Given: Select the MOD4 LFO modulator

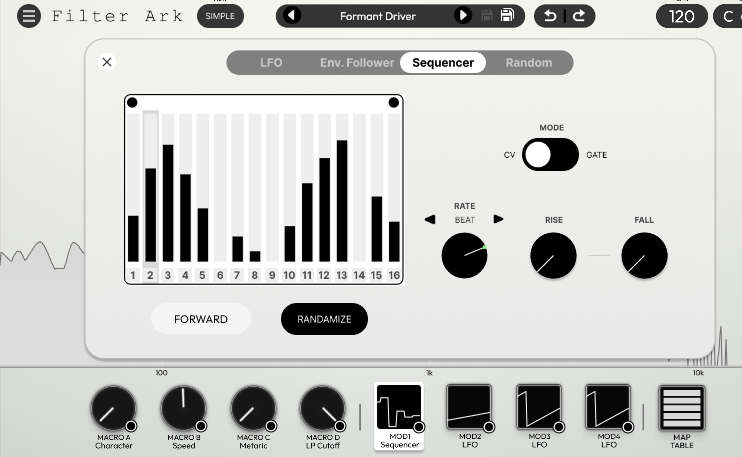Looking at the screenshot, I should tap(608, 409).
